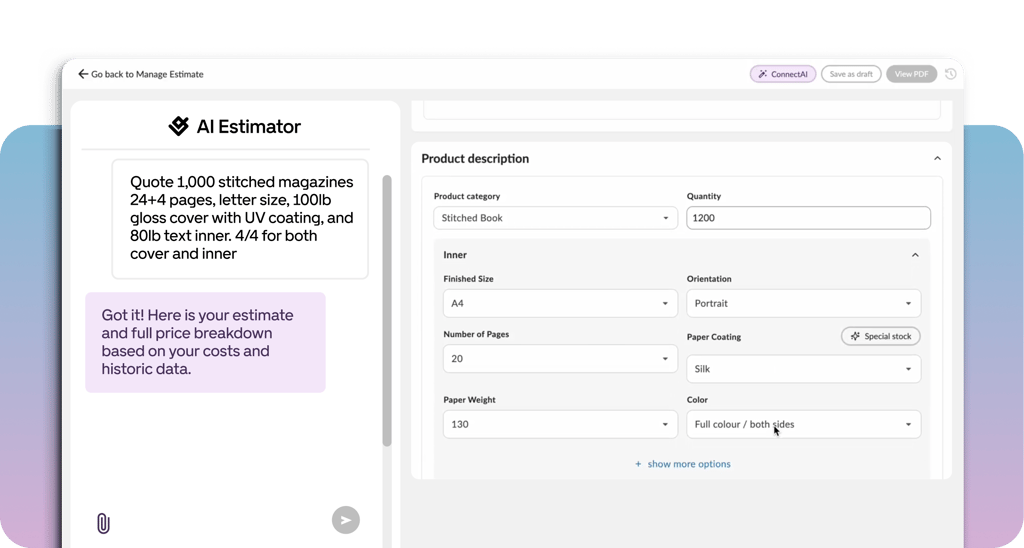
Task: Click the Color field label
Action: click(x=697, y=400)
